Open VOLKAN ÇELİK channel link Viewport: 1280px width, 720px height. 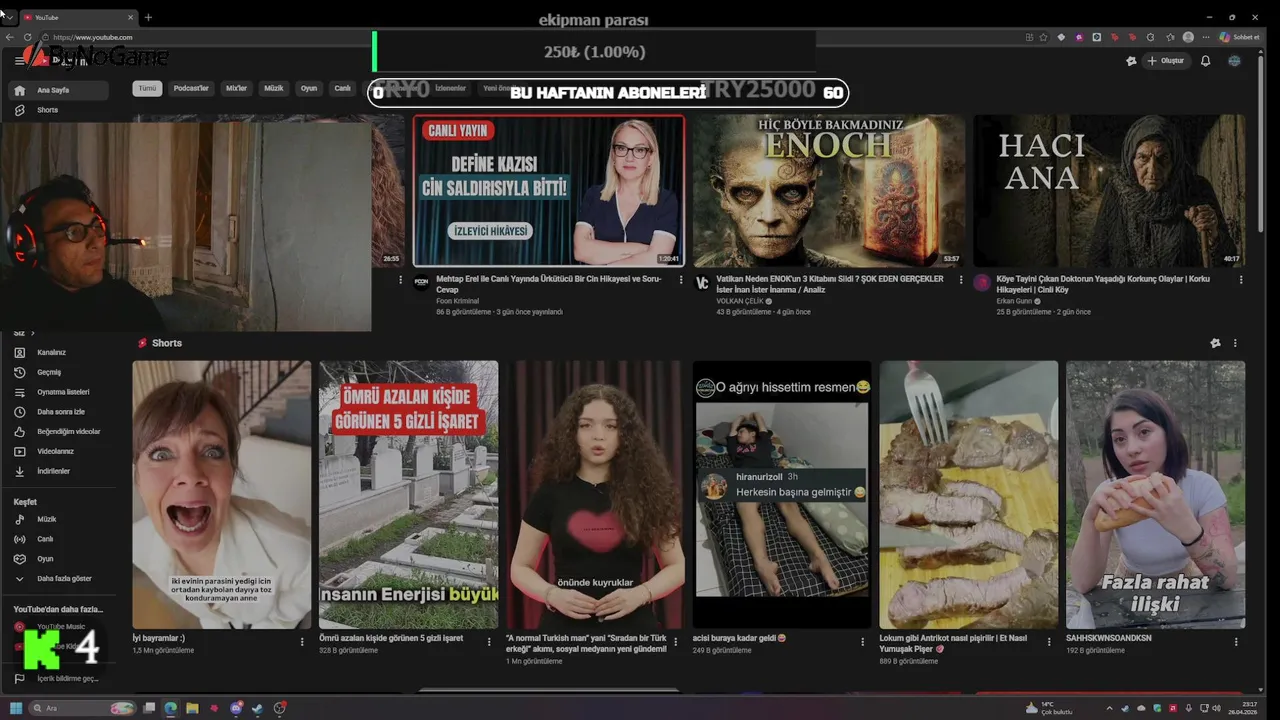(739, 301)
